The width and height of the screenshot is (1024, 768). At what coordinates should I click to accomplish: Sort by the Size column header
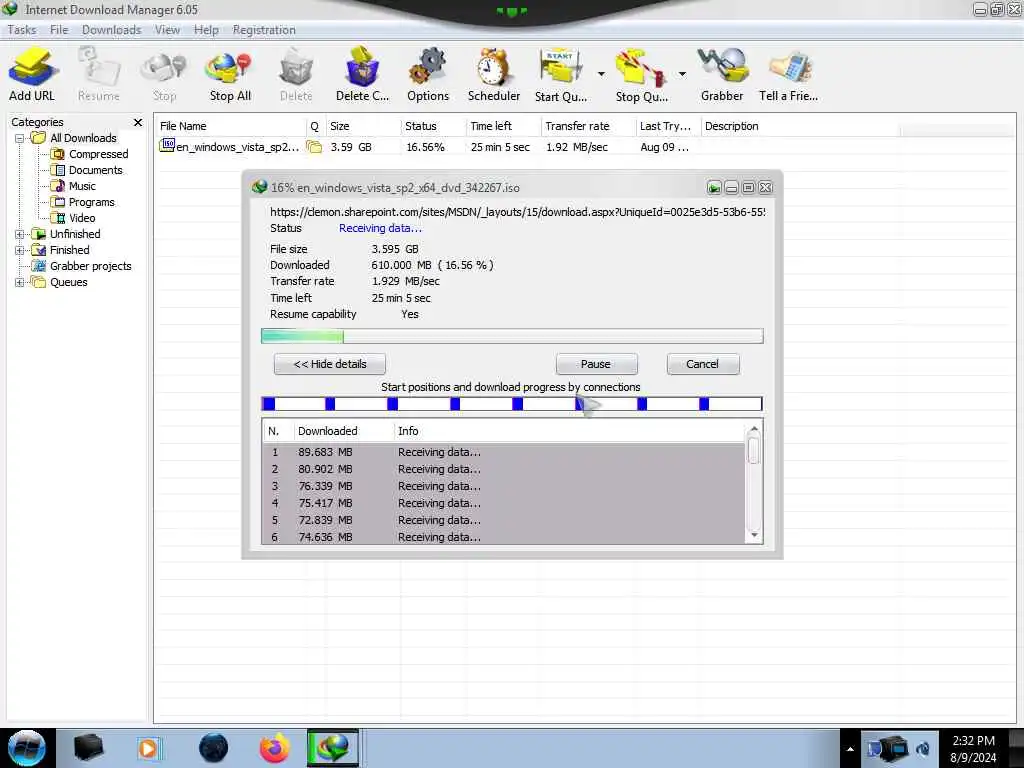(x=363, y=126)
